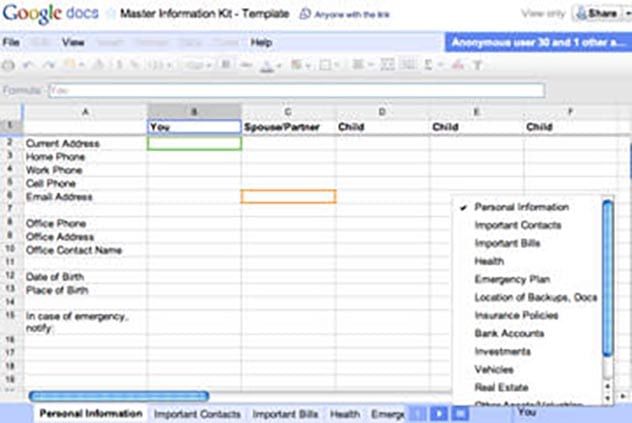This screenshot has width=632, height=423.
Task: Click the all sheets list button
Action: (460, 414)
